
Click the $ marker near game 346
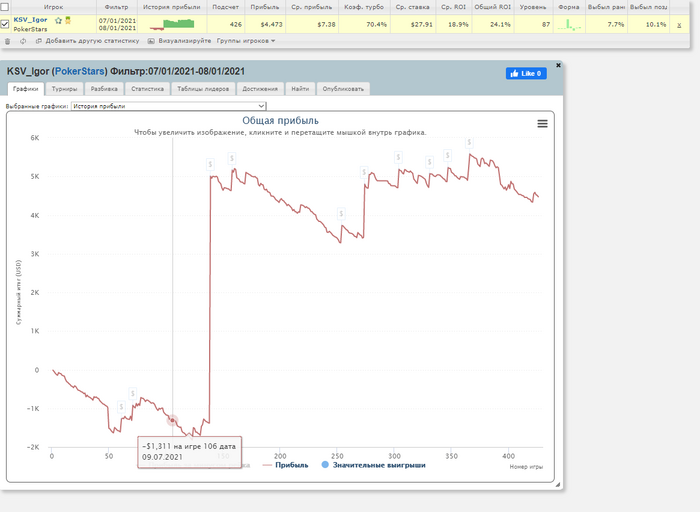[447, 156]
